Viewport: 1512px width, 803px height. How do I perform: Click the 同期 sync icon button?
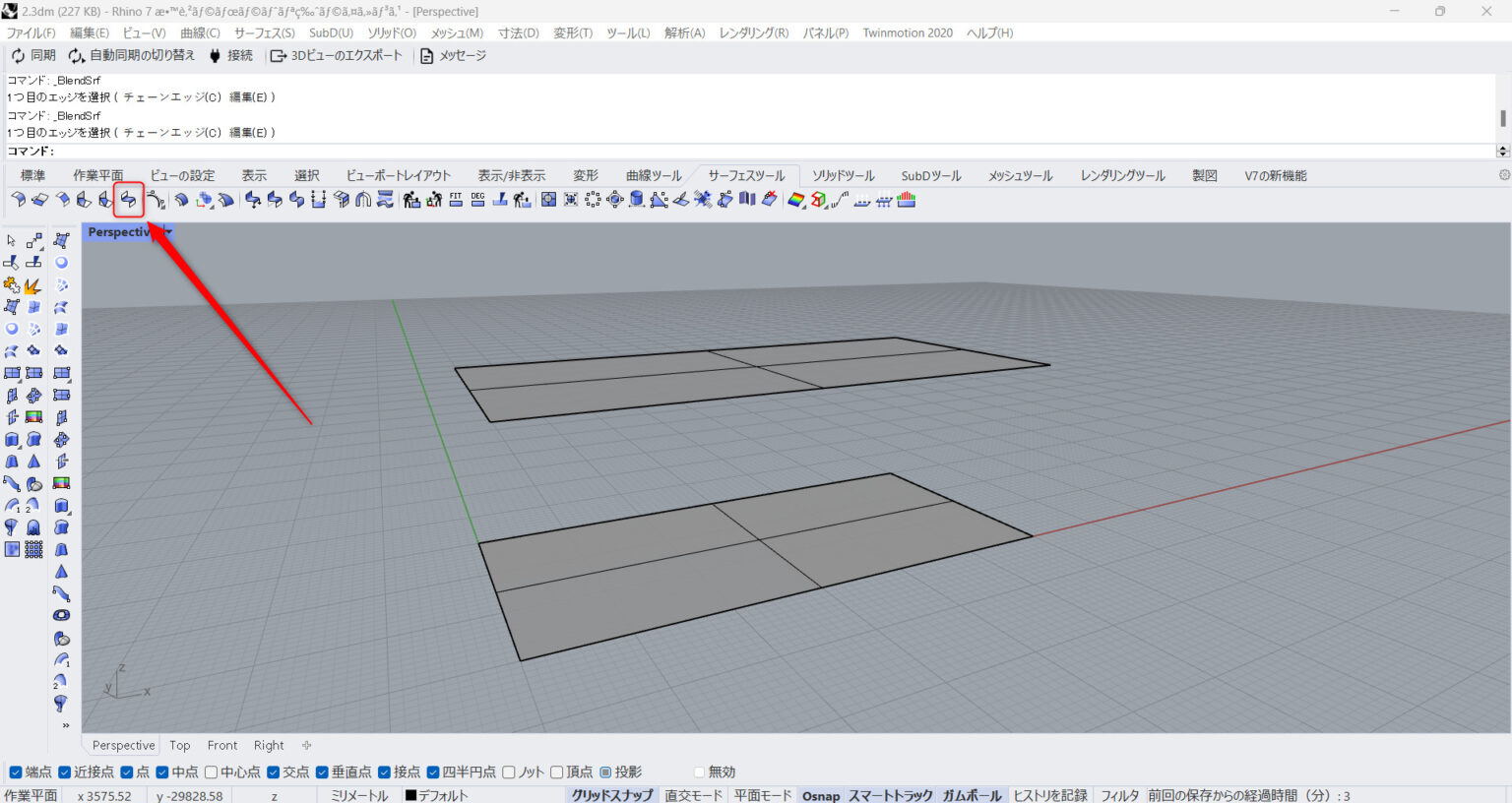(x=33, y=55)
